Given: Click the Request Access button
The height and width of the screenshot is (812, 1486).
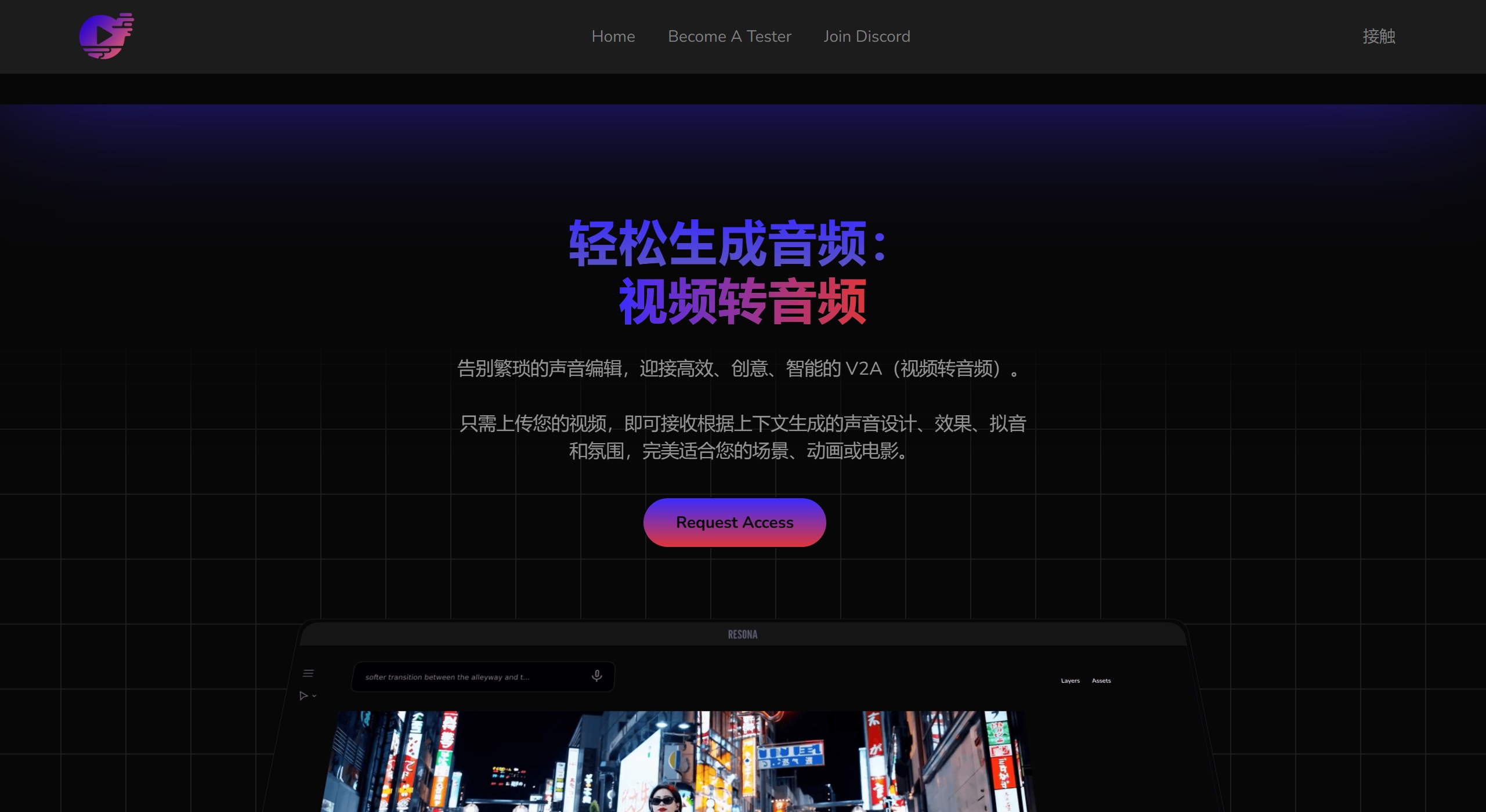Looking at the screenshot, I should (x=734, y=522).
